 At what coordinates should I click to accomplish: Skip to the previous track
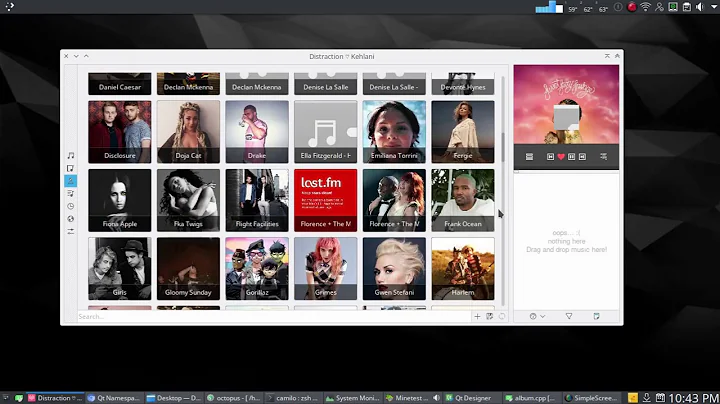pos(550,157)
